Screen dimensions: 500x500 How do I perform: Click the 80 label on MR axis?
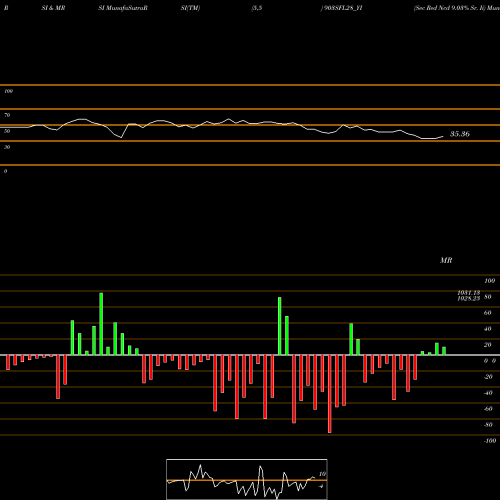488,297
